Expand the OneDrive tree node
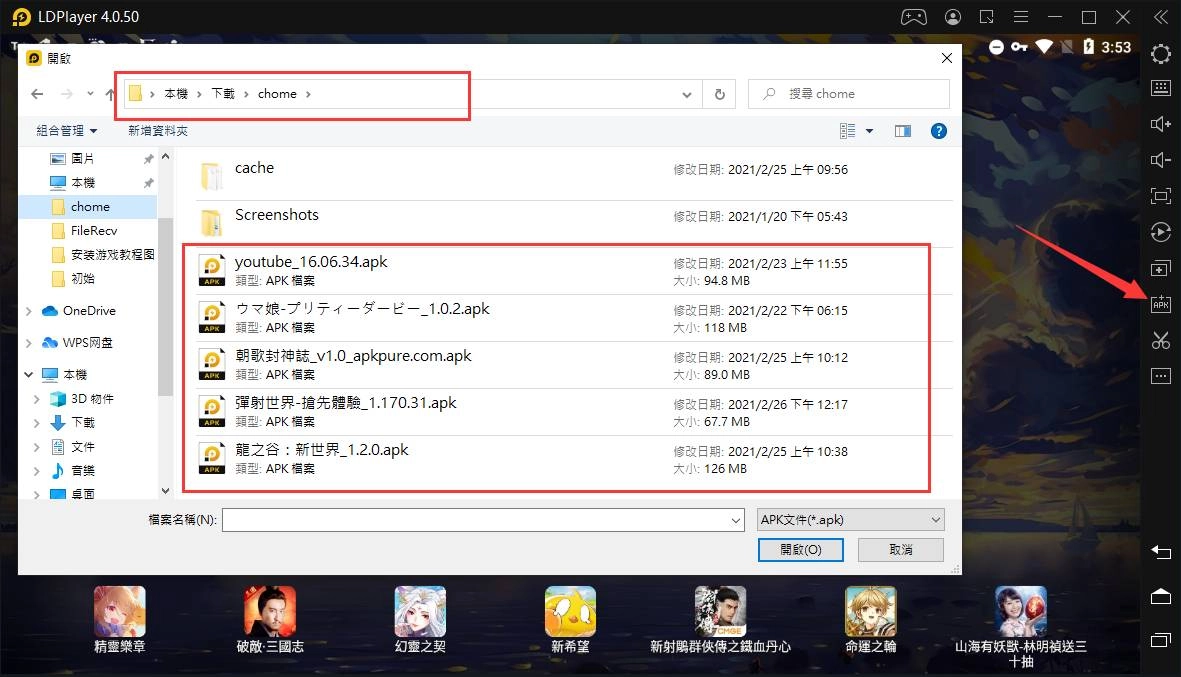 (29, 311)
